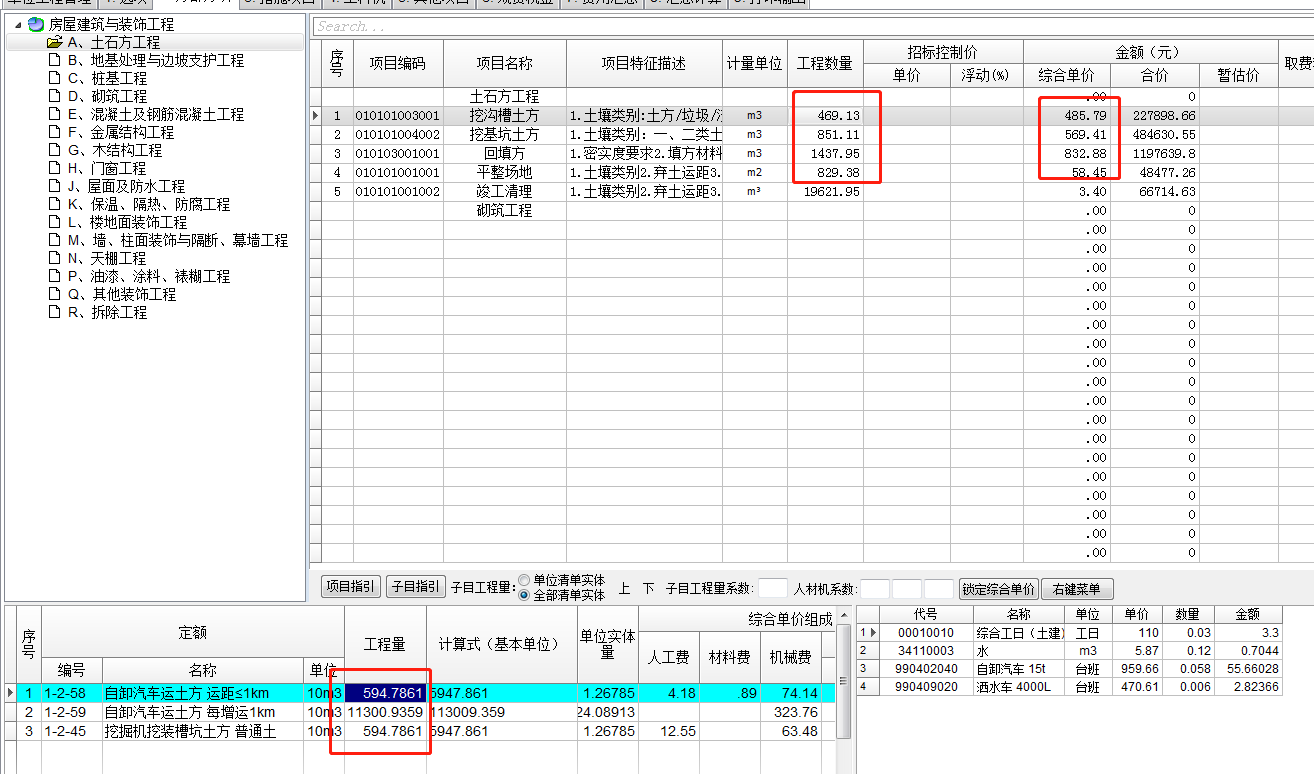
Task: Open B、地基处理与边坡支护工程 chapter
Action: [x=155, y=60]
